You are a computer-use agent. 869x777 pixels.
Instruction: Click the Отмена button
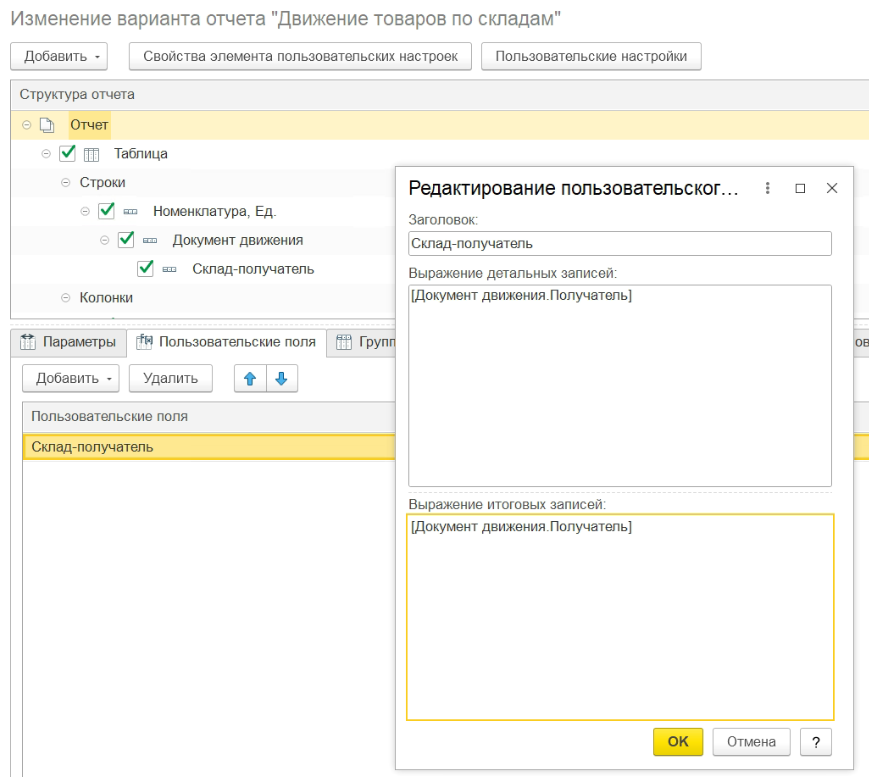click(x=752, y=742)
